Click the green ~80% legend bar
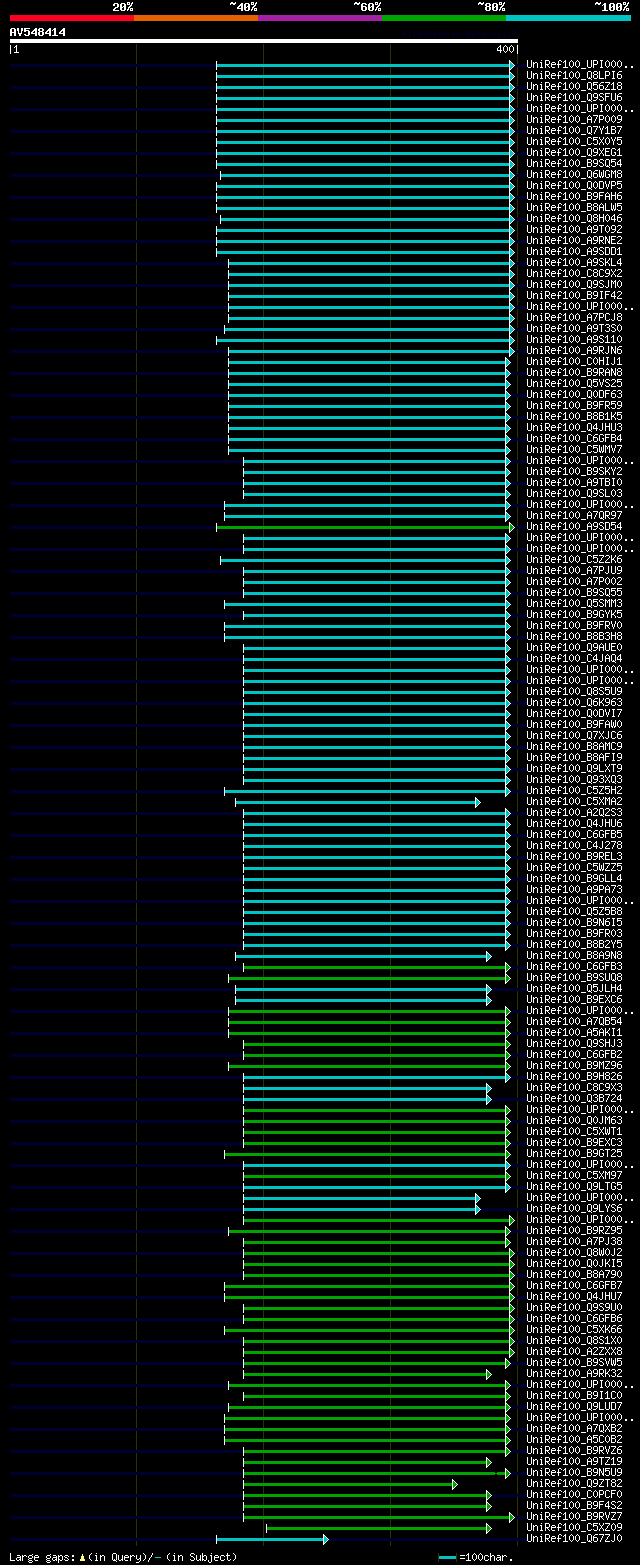Image resolution: width=640 pixels, height=1565 pixels. point(444,18)
